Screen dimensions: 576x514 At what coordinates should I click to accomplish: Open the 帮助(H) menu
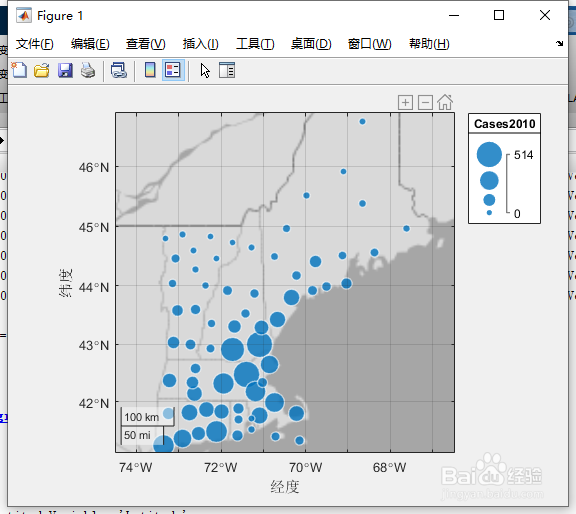[x=429, y=44]
